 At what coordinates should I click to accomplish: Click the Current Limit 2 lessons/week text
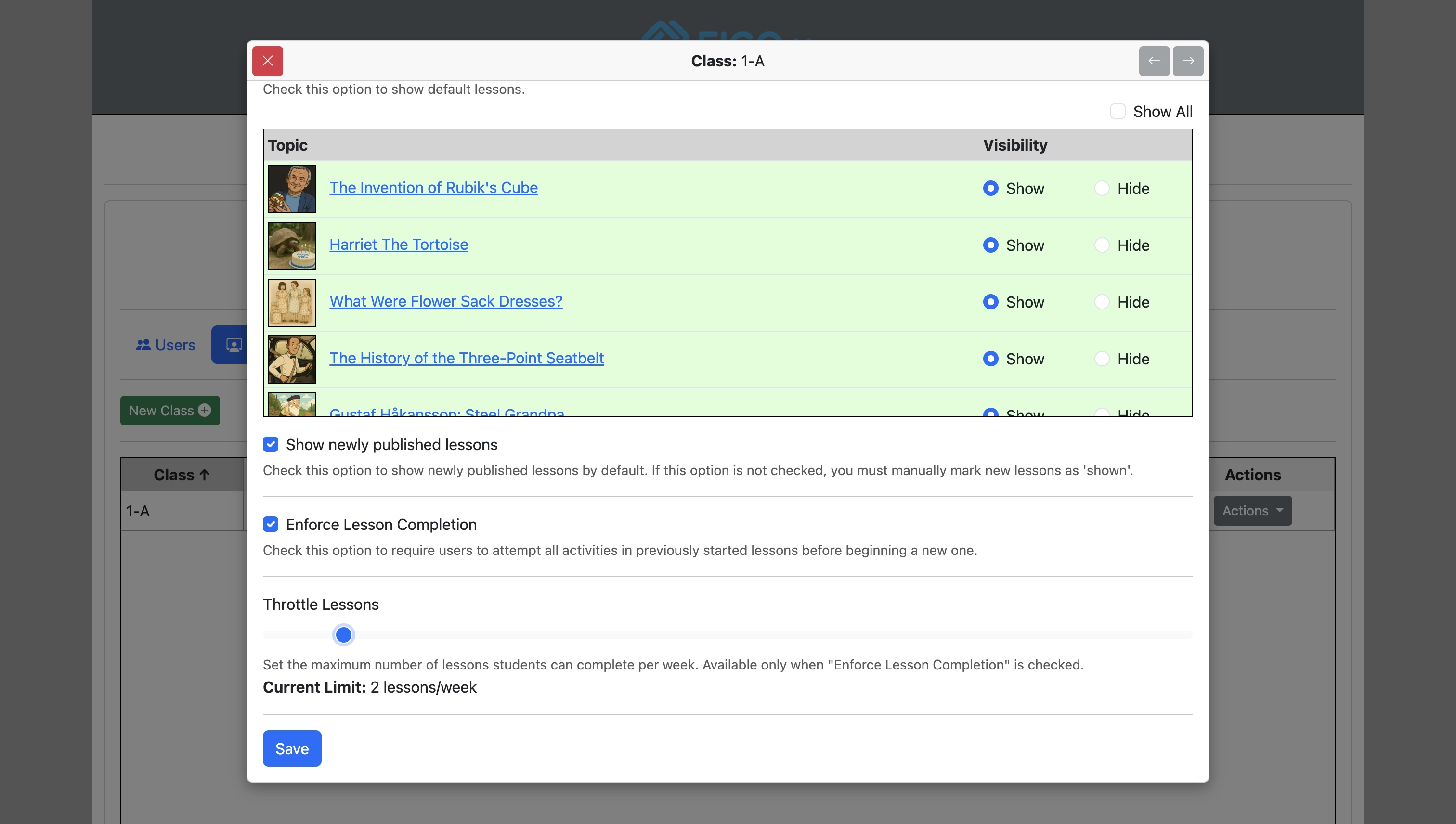pyautogui.click(x=369, y=687)
